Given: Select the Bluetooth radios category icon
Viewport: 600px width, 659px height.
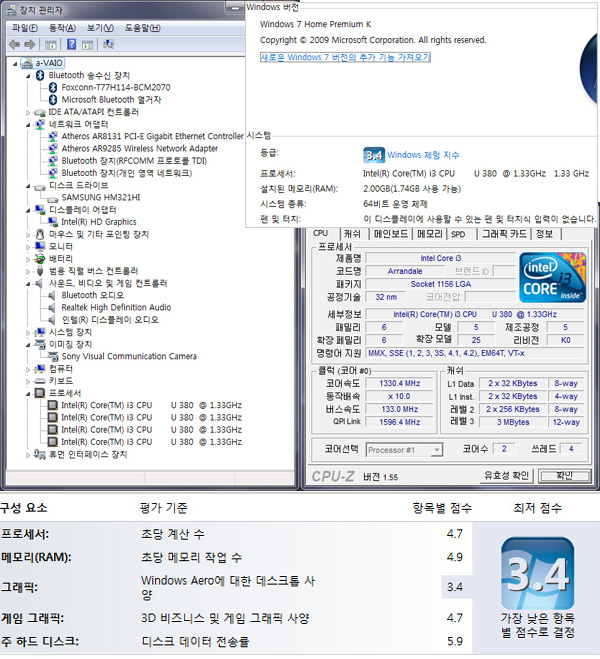Looking at the screenshot, I should coord(40,75).
